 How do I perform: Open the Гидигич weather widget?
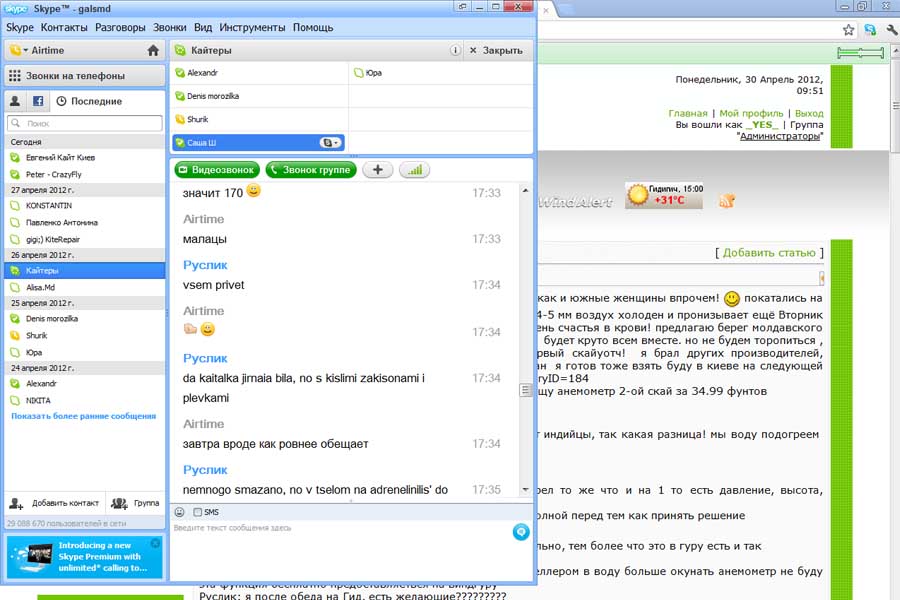(x=664, y=195)
